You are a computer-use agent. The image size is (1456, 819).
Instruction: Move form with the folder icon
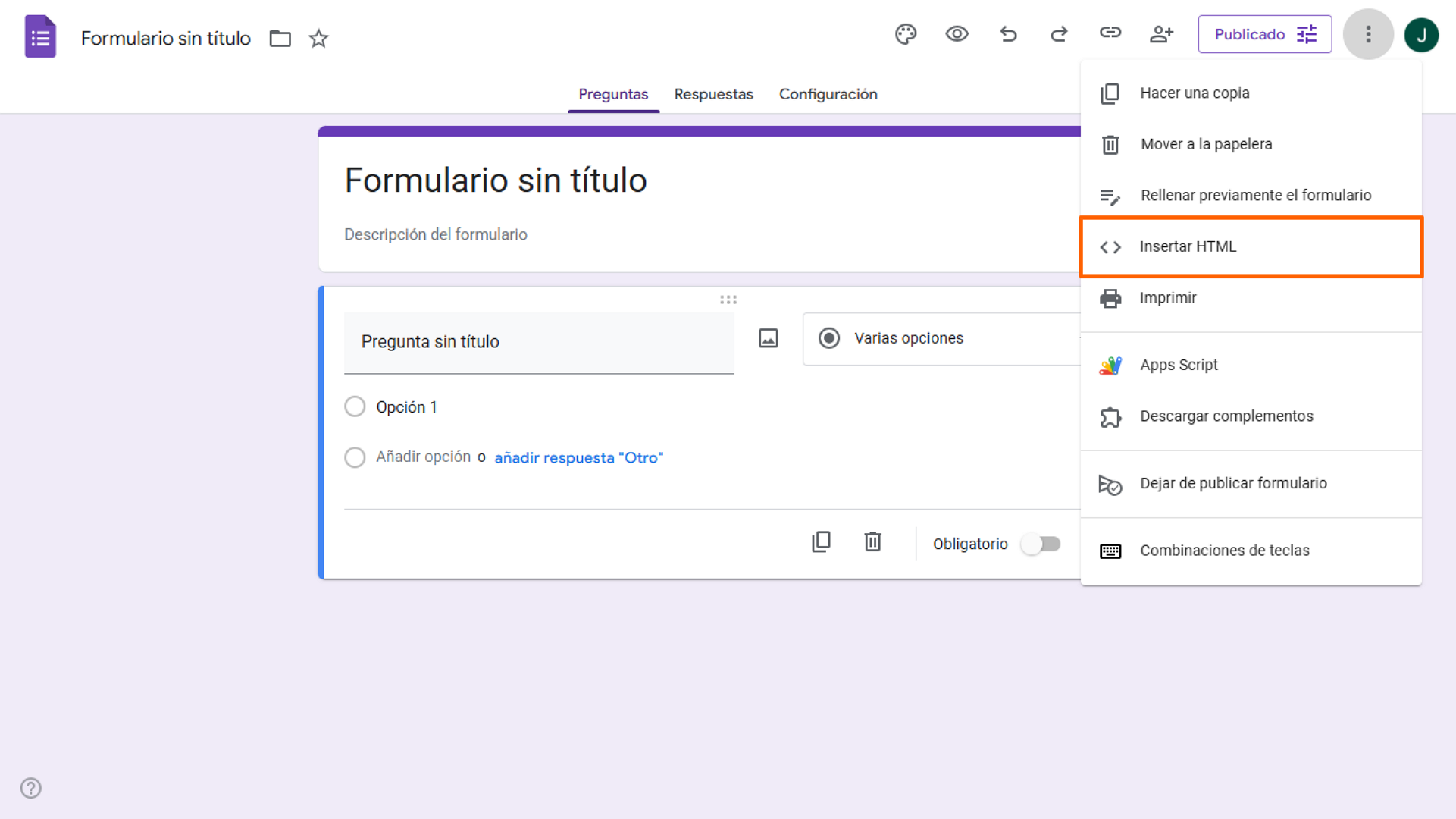[280, 38]
